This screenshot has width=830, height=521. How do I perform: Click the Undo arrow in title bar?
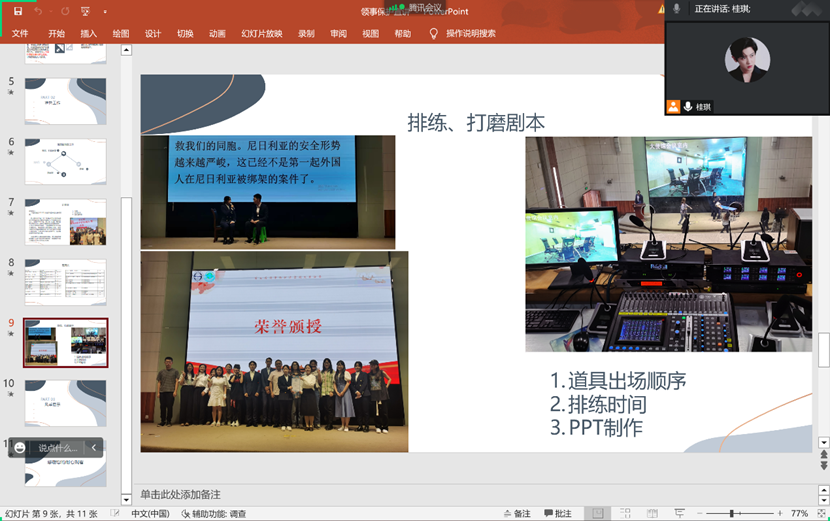[x=38, y=11]
